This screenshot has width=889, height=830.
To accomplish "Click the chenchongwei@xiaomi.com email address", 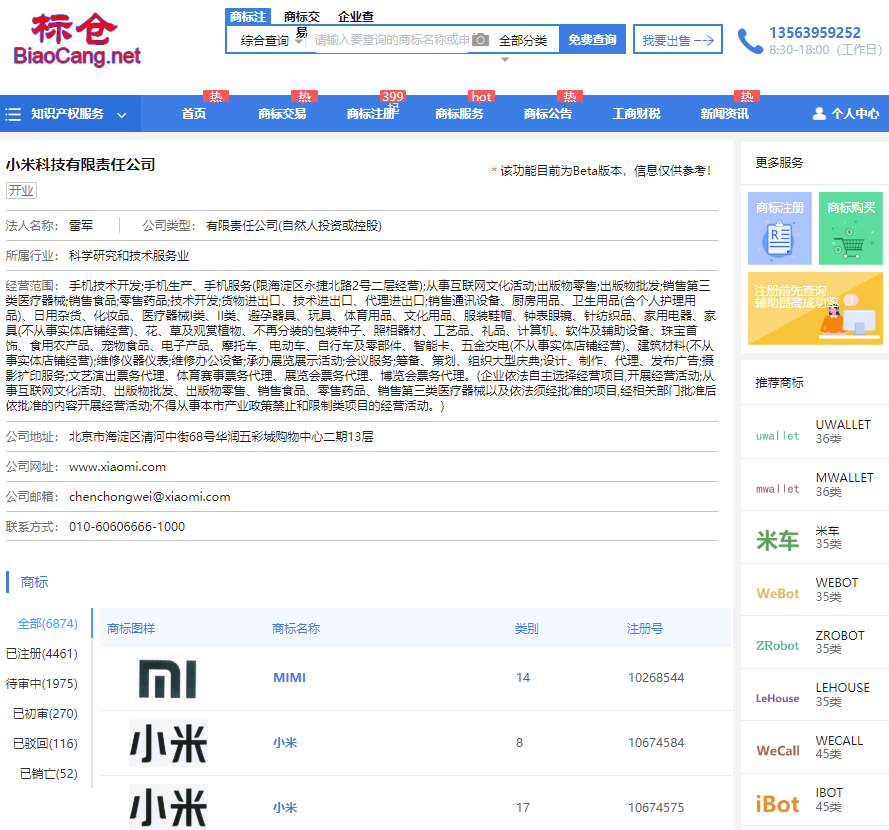I will tap(150, 497).
